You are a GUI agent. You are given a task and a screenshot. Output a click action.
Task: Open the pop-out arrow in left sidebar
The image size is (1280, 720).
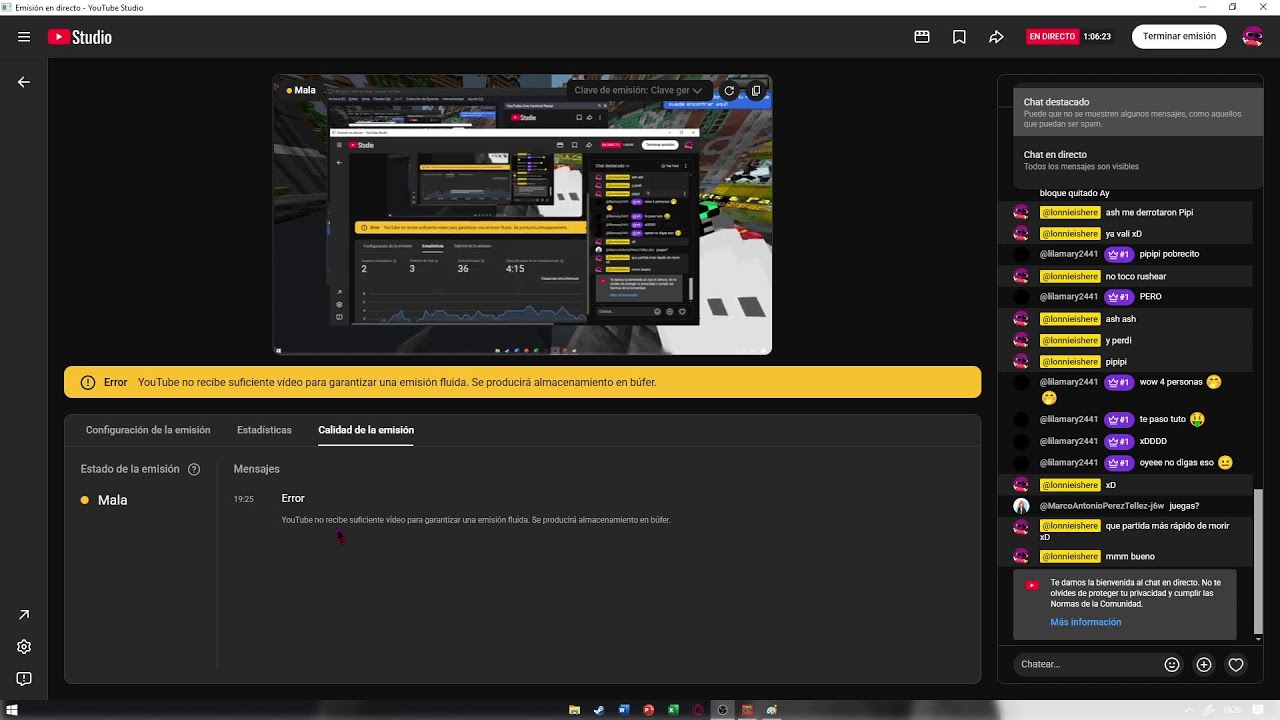pyautogui.click(x=24, y=615)
